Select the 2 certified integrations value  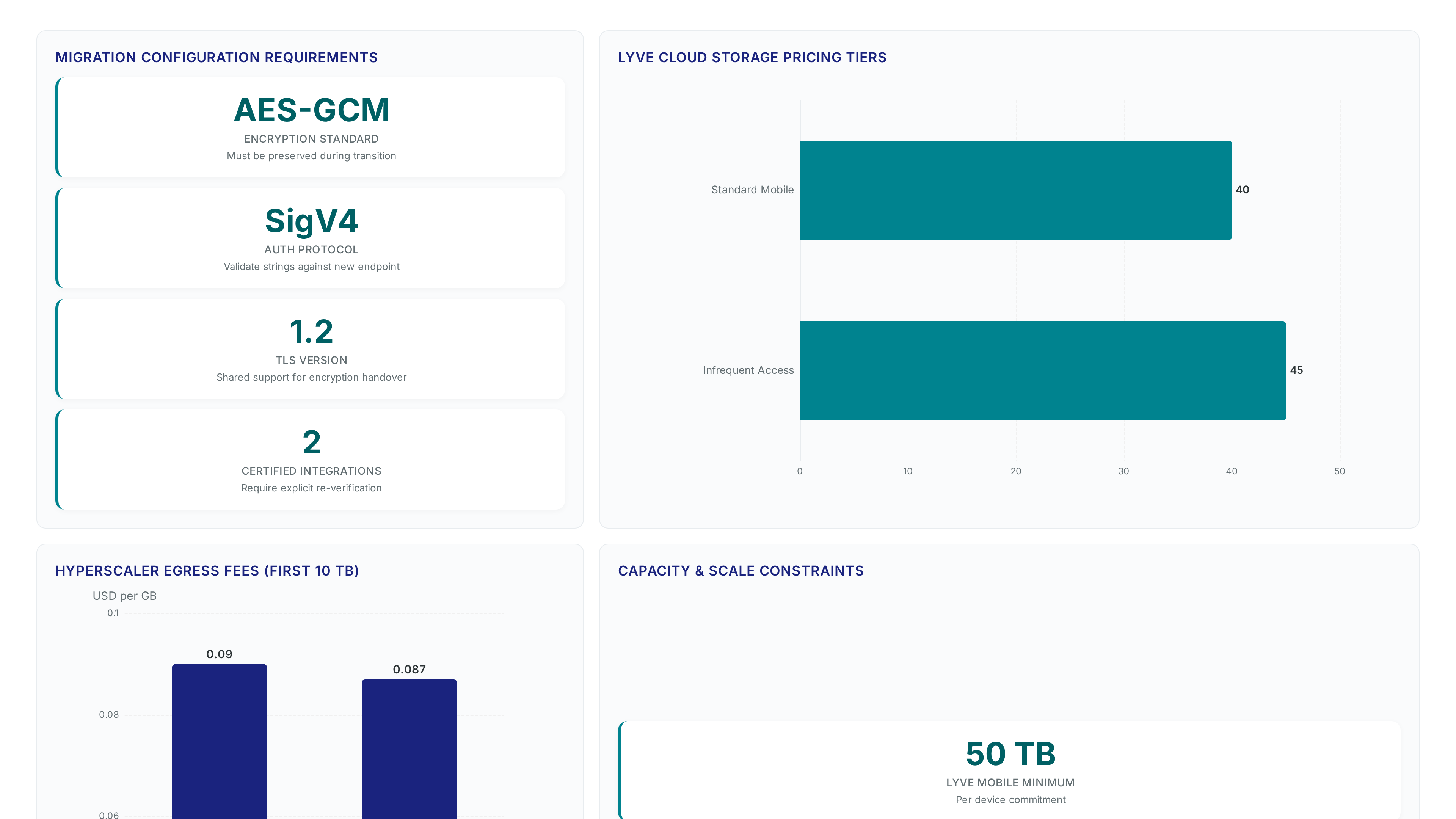click(311, 442)
